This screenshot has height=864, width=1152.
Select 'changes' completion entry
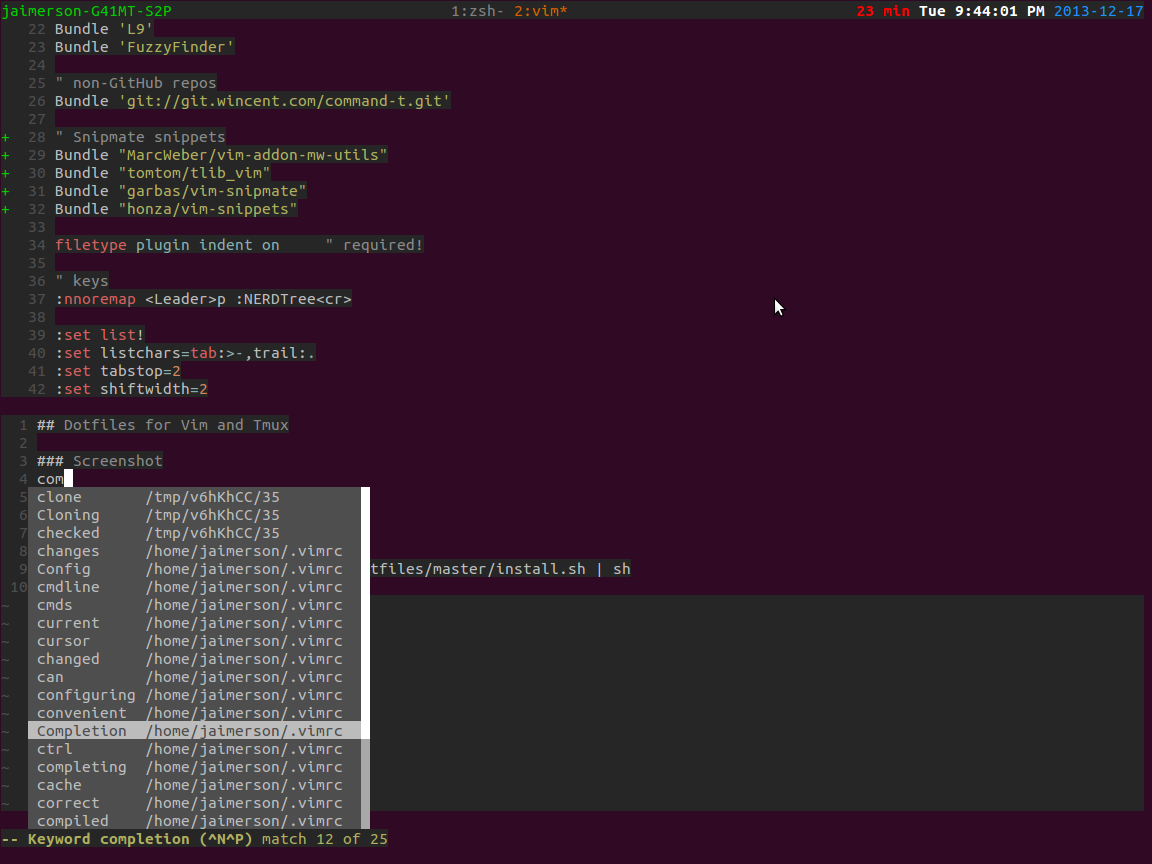coord(195,551)
